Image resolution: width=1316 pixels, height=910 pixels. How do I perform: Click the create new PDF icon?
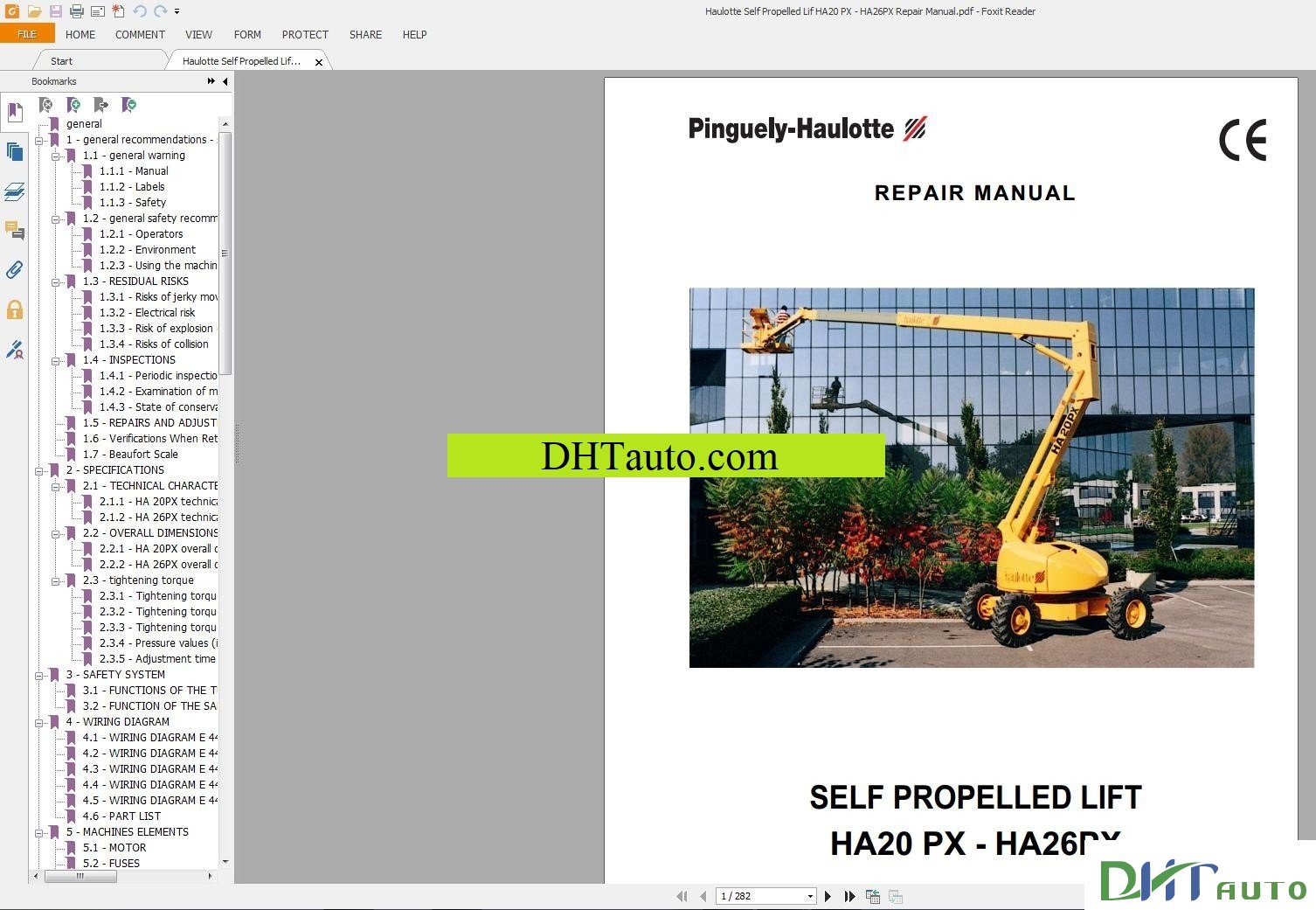pos(119,11)
